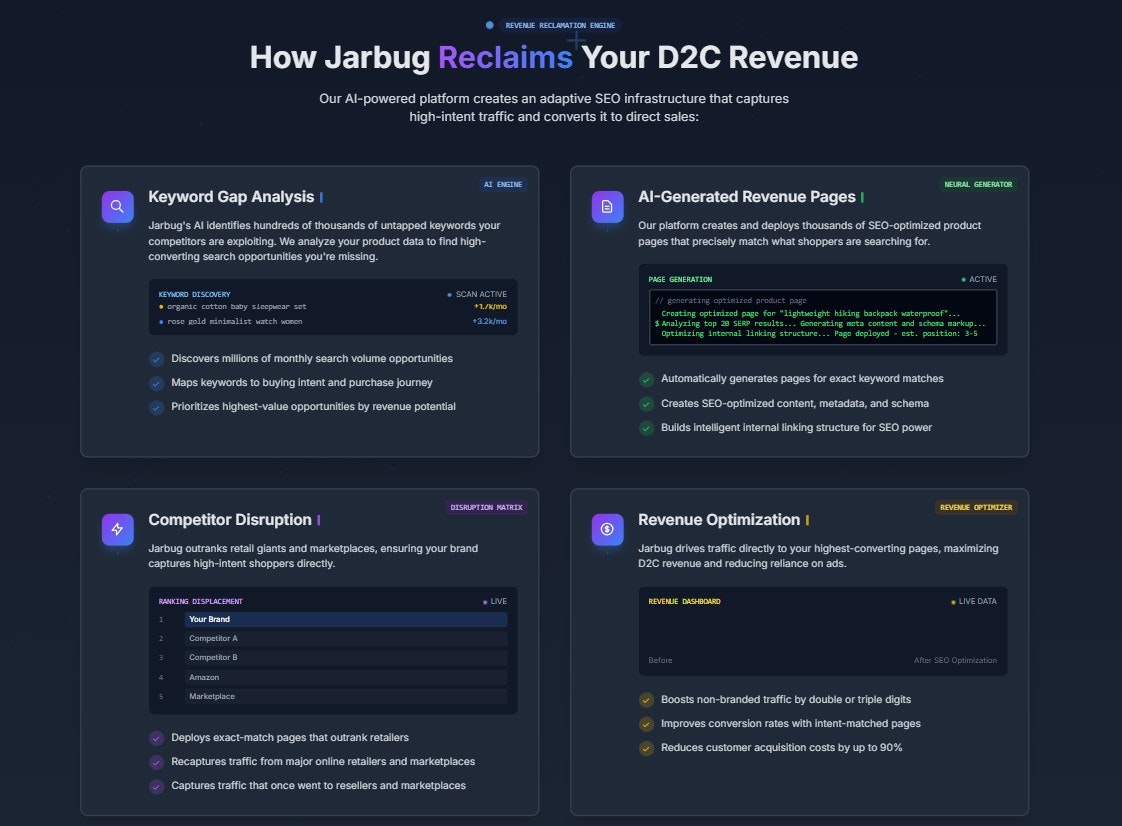Click the blue dot before Revenue Reclamation Engine
The width and height of the screenshot is (1122, 826).
(x=489, y=25)
